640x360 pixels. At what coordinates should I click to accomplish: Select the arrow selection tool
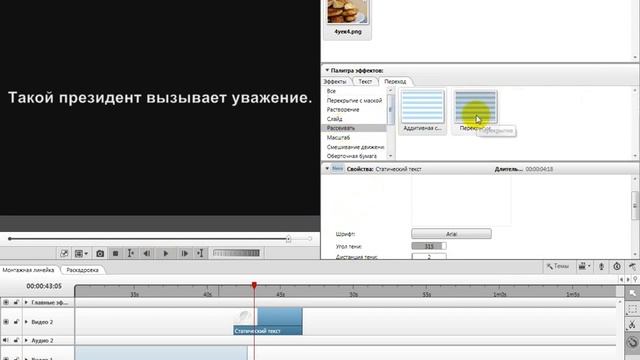click(x=633, y=293)
